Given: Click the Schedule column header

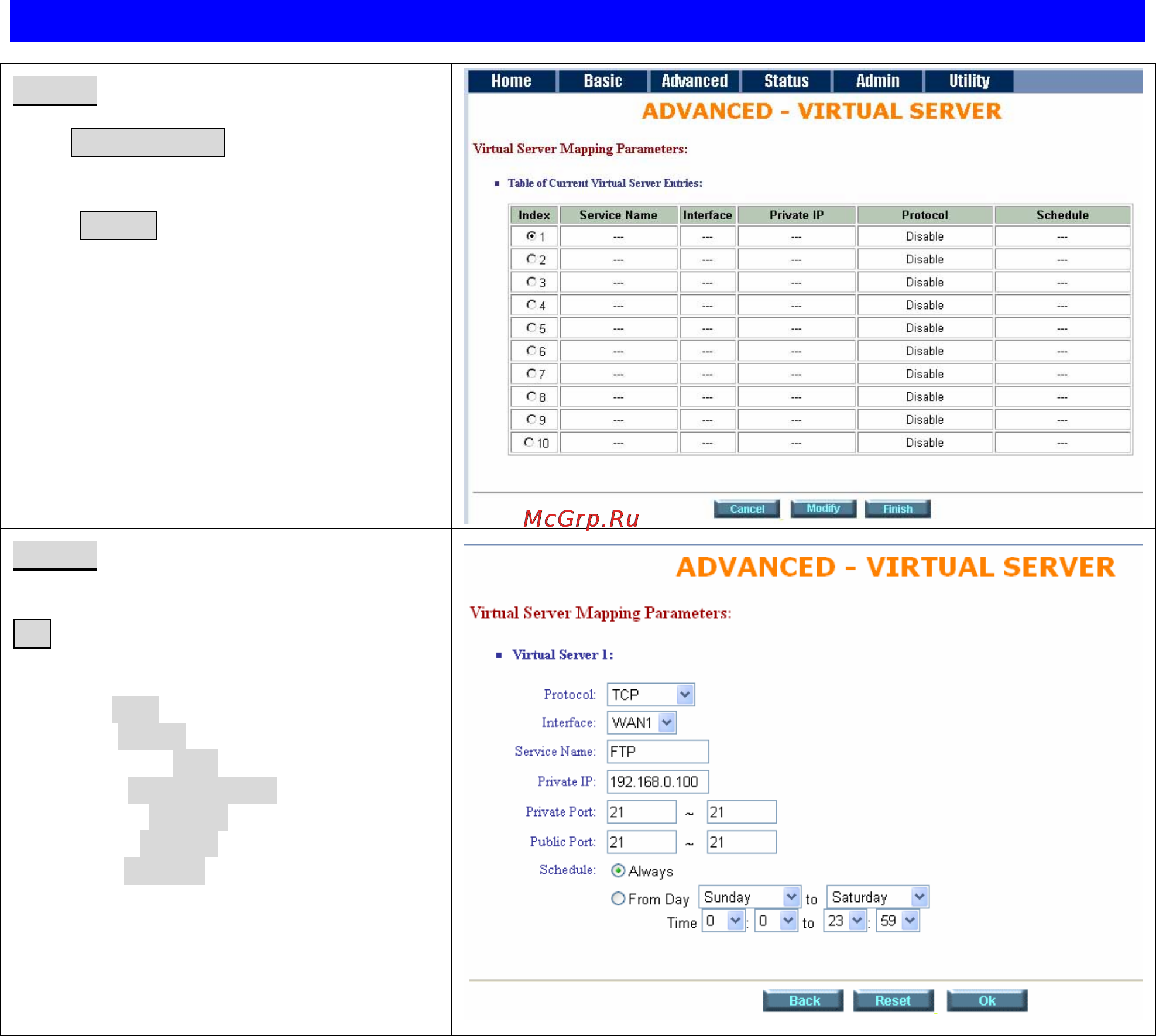Looking at the screenshot, I should pyautogui.click(x=1062, y=215).
